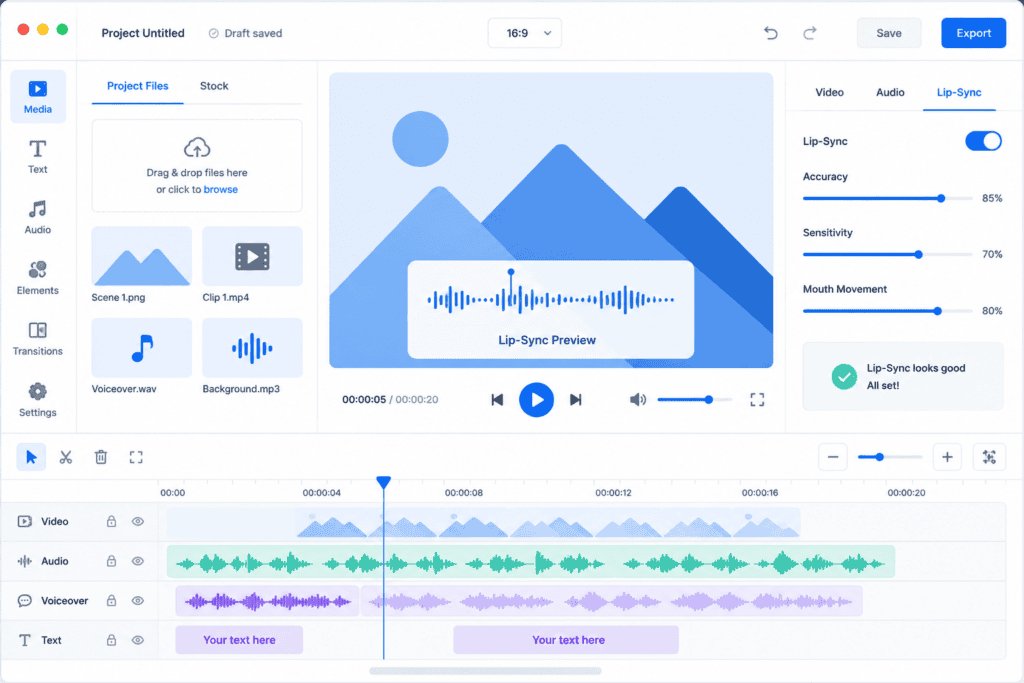Toggle the Lip-Sync switch off
This screenshot has height=683, width=1024.
983,141
